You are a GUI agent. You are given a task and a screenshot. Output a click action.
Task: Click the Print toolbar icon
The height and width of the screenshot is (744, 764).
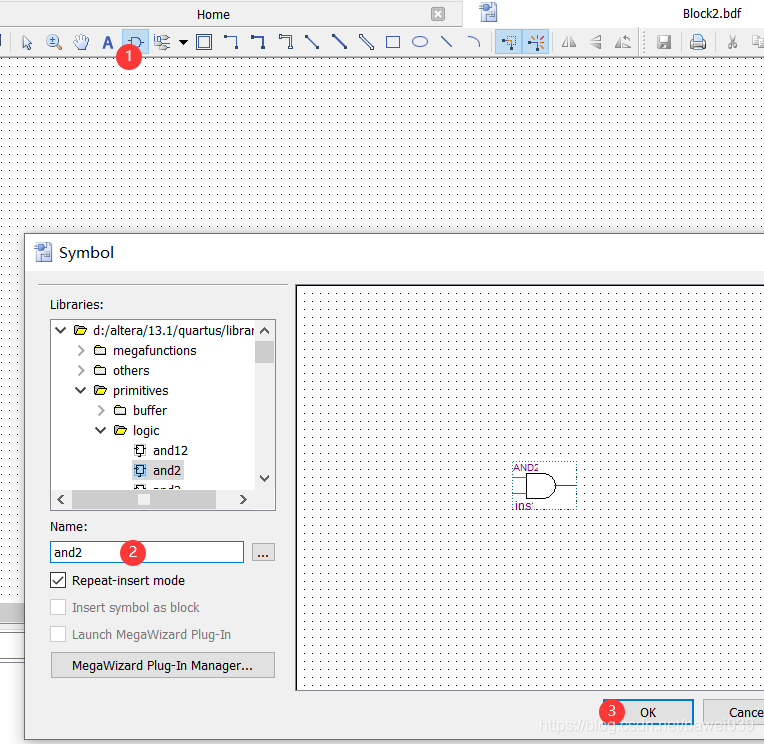click(698, 42)
